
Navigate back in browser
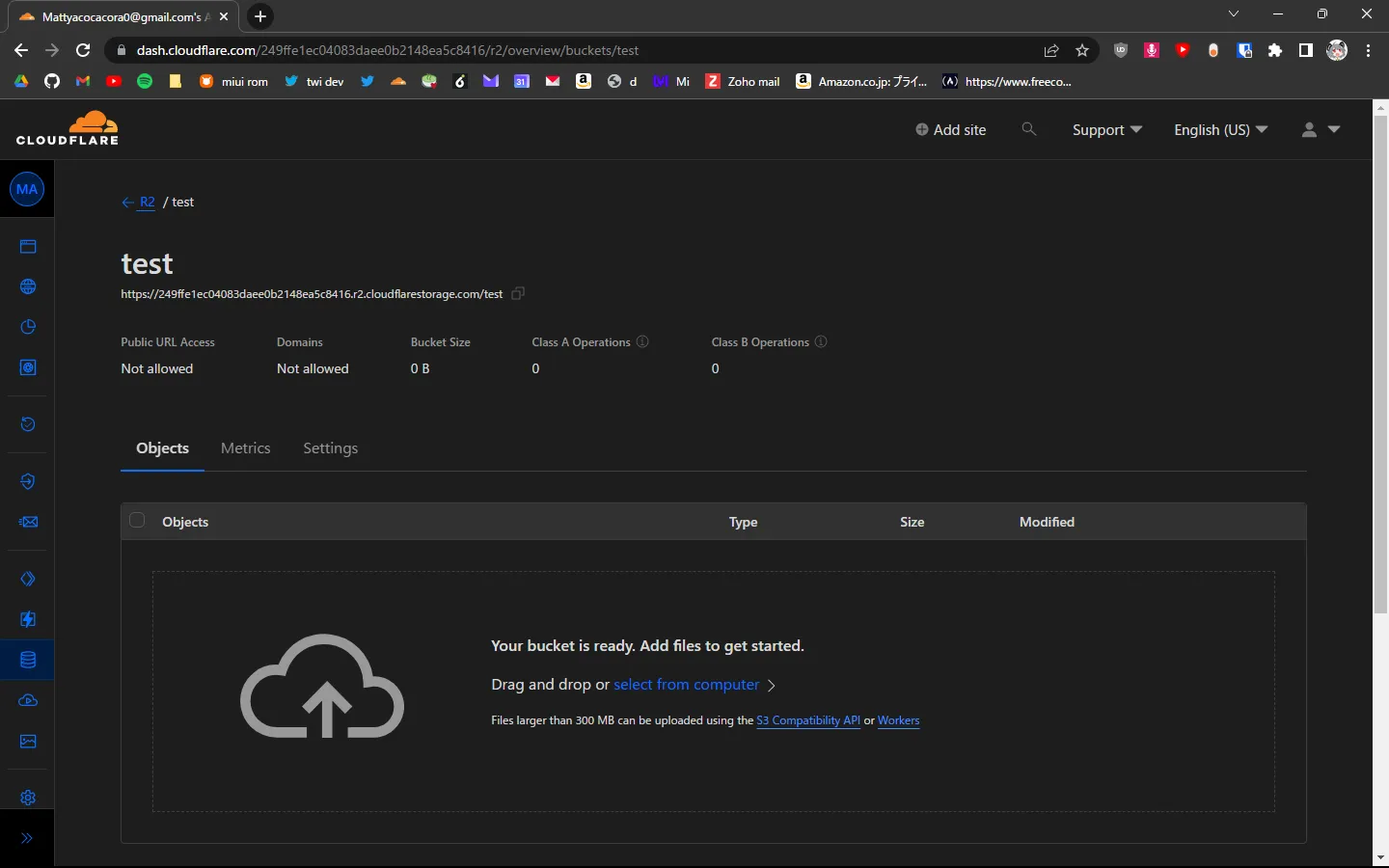click(21, 50)
